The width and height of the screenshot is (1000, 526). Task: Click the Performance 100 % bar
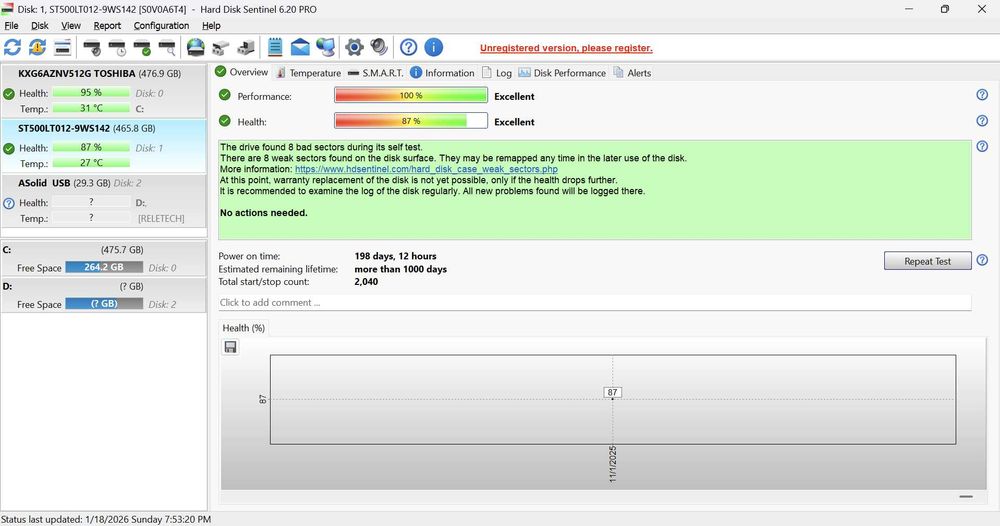pyautogui.click(x=411, y=95)
